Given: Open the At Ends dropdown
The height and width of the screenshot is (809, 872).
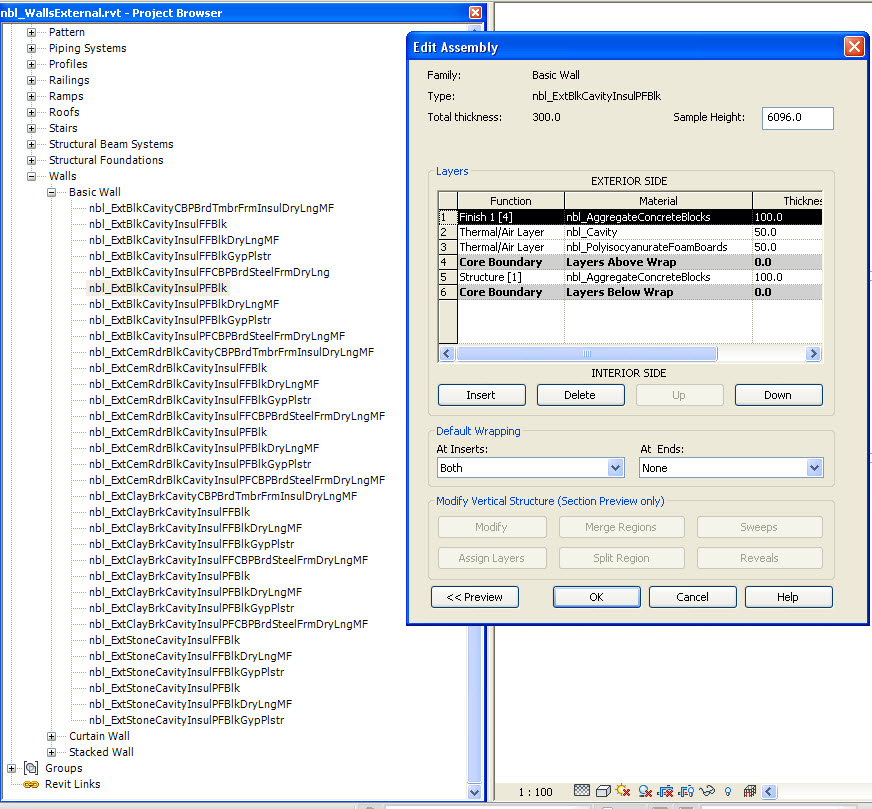Looking at the screenshot, I should point(731,468).
